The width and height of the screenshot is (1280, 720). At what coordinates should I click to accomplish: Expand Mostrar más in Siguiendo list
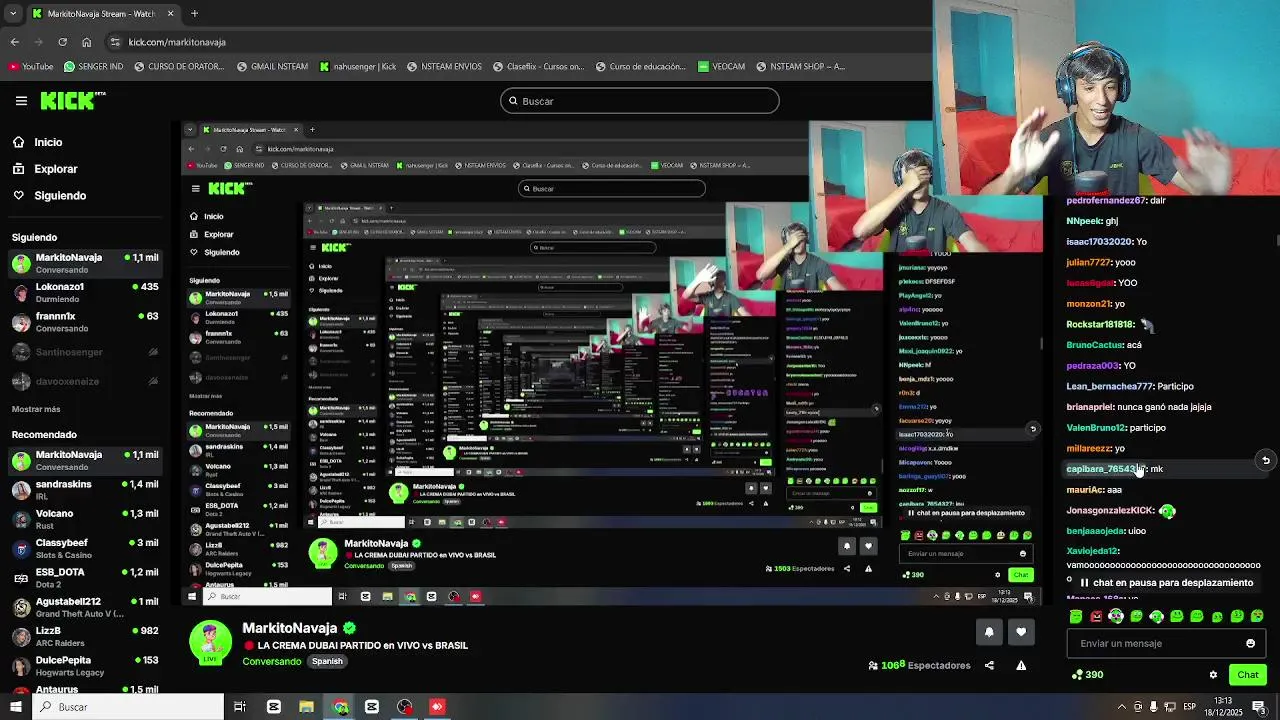[x=36, y=409]
